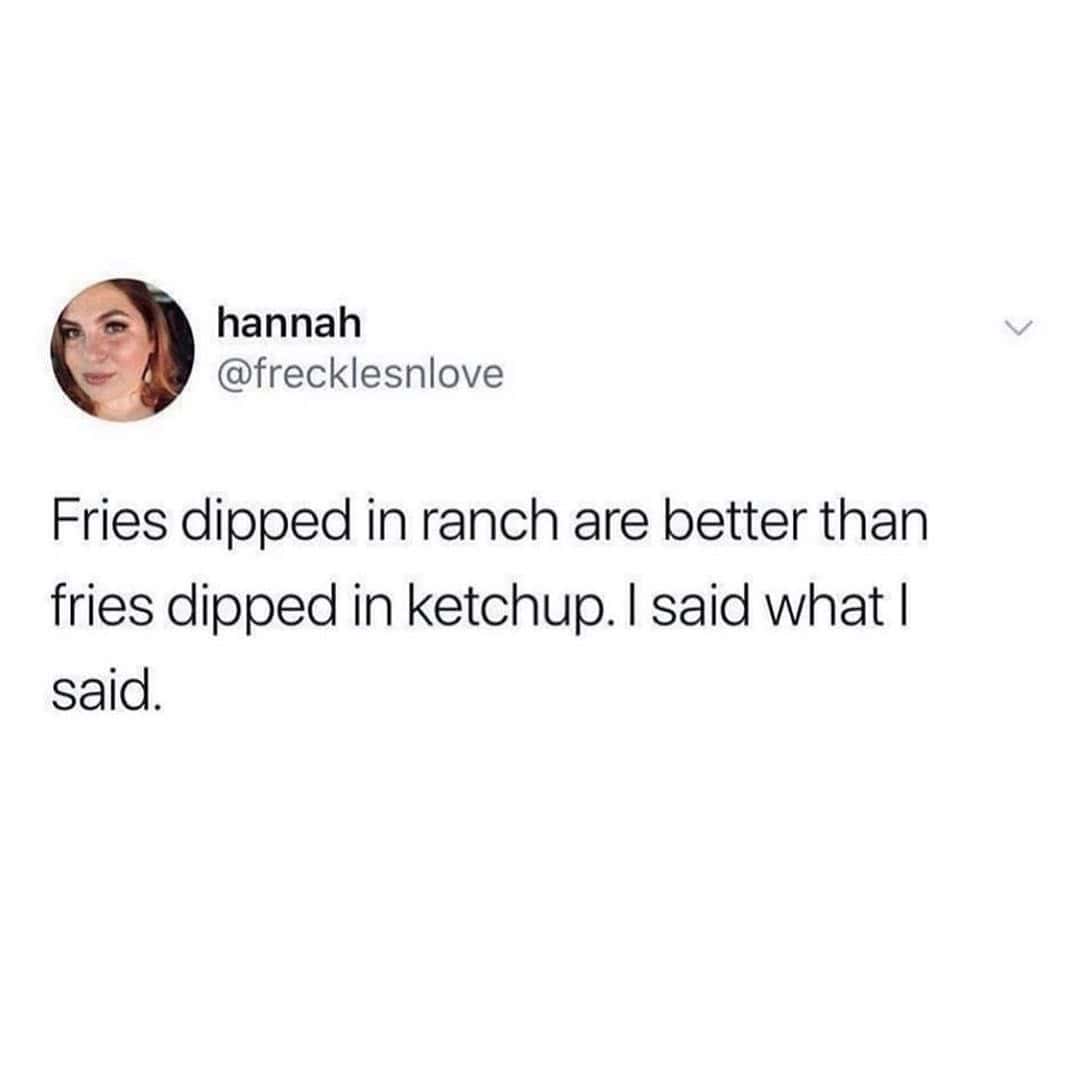Expand the tweet options chevron
Image resolution: width=1079 pixels, height=1075 pixels.
(x=1018, y=327)
